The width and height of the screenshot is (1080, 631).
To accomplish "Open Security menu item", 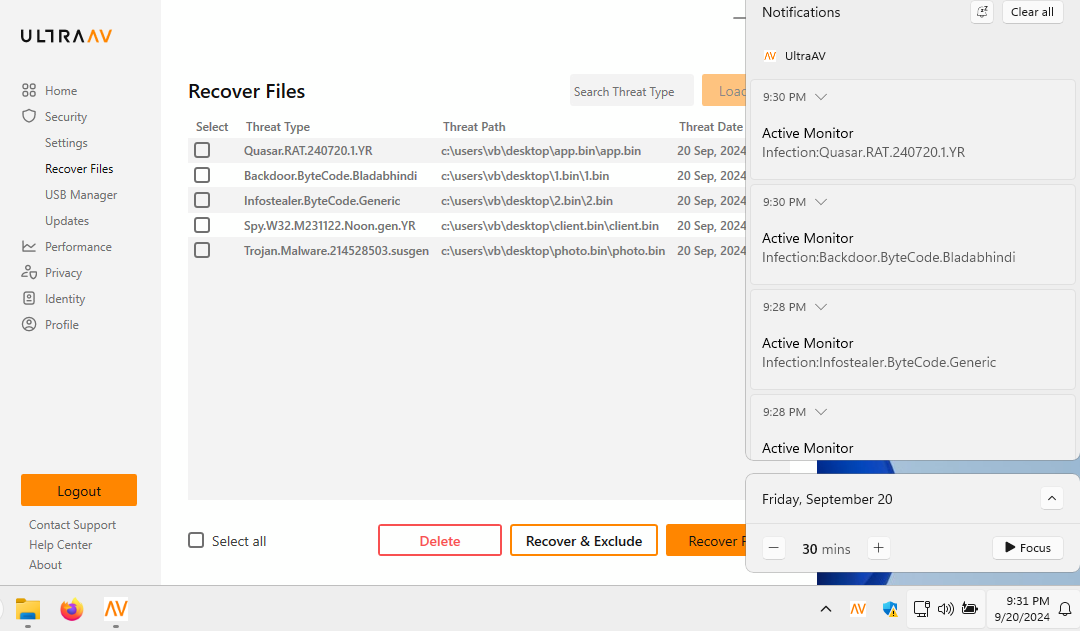I will click(x=66, y=117).
